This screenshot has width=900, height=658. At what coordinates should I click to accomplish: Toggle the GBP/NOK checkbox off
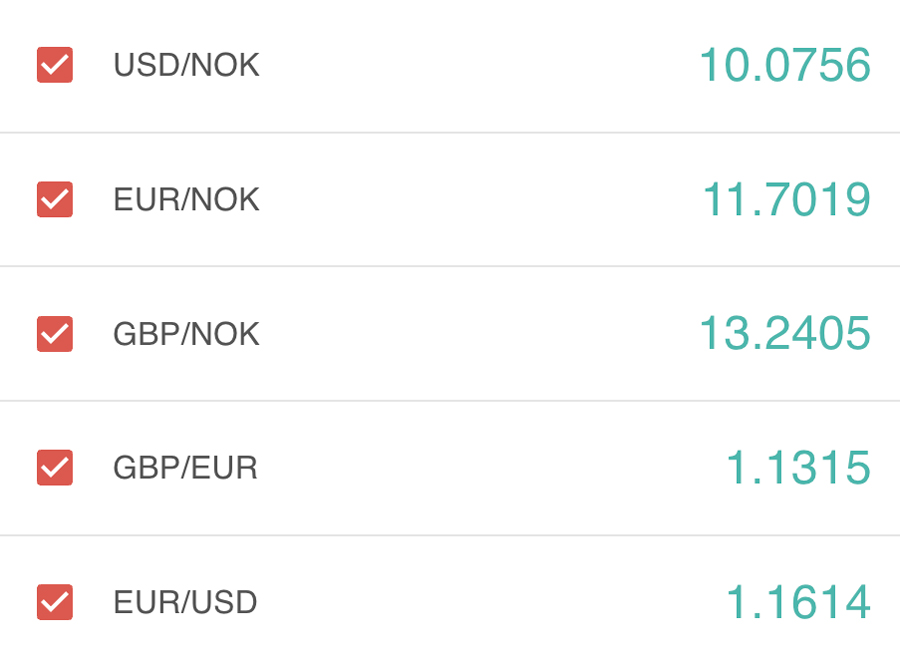[x=55, y=333]
